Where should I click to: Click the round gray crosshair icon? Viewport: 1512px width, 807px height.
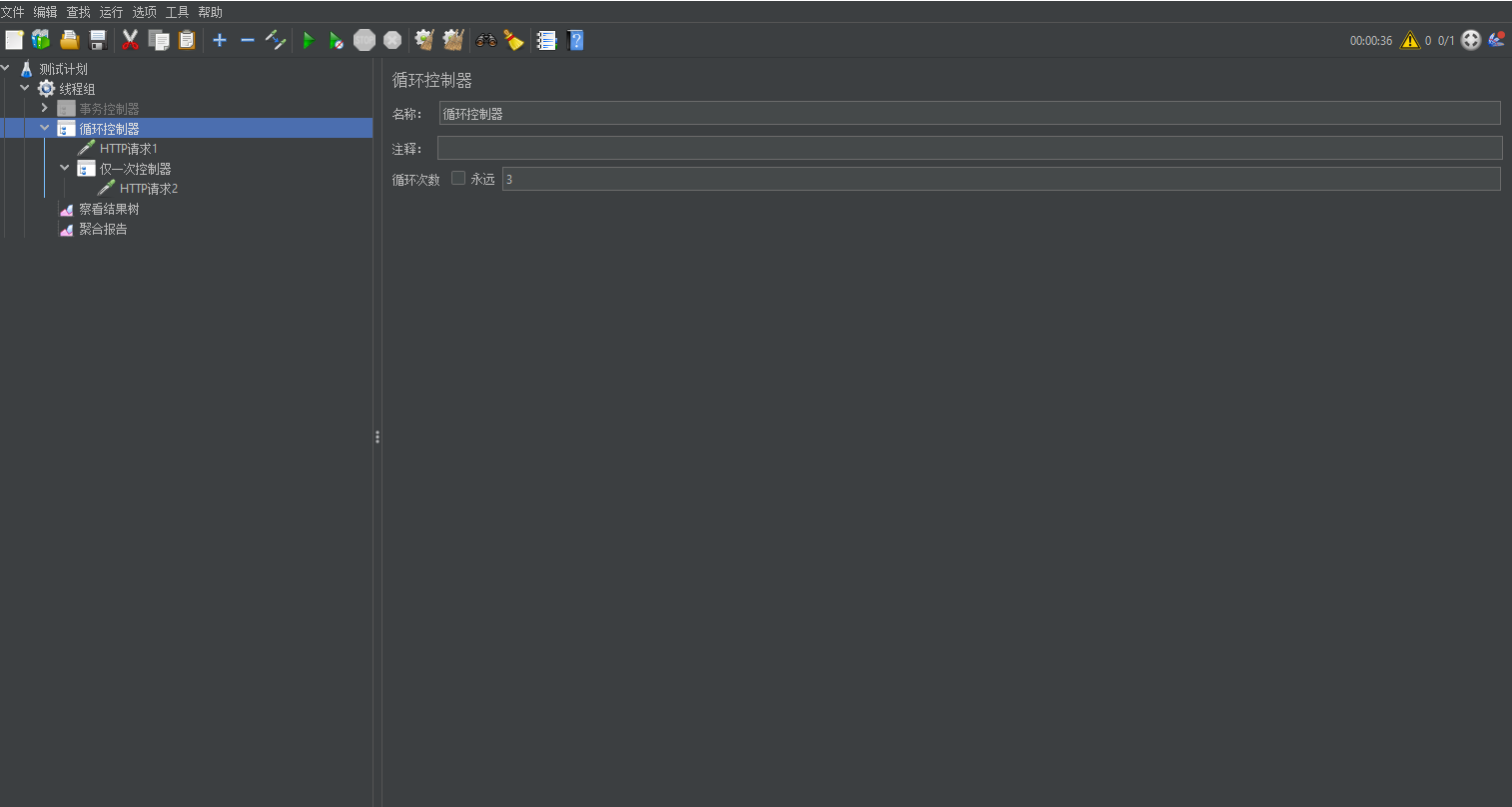coord(1470,40)
